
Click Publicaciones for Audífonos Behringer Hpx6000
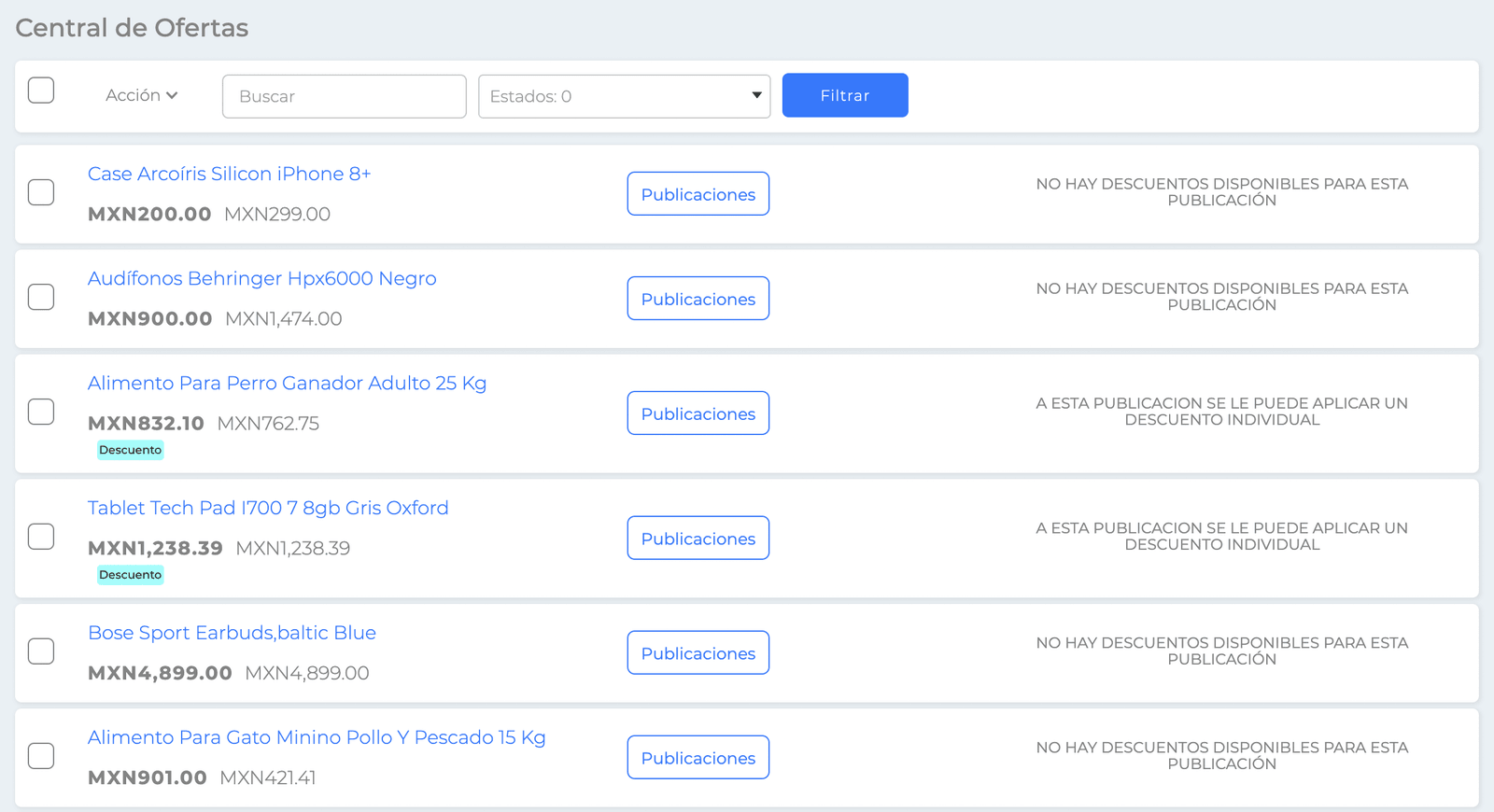[x=698, y=298]
